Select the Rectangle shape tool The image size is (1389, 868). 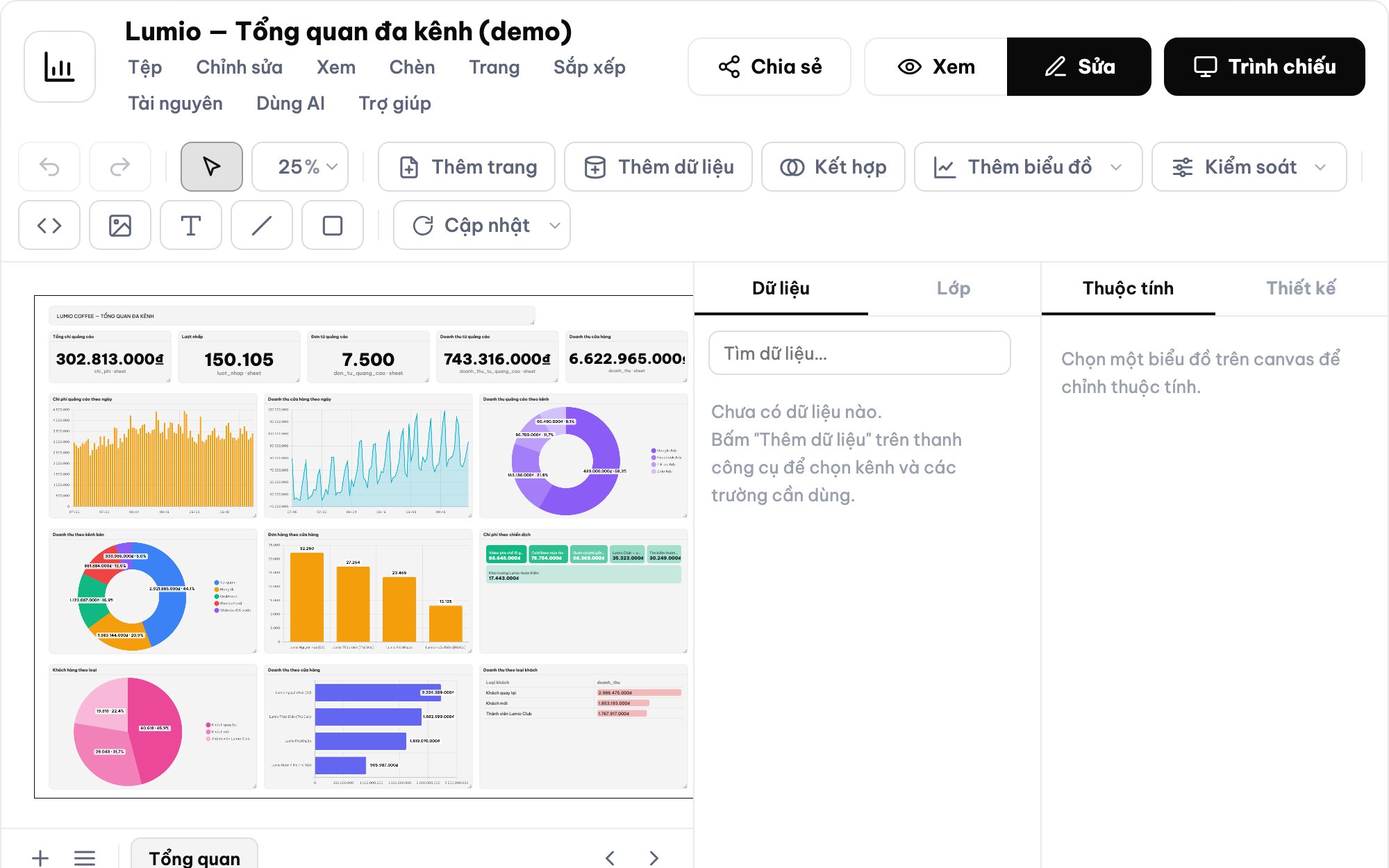click(x=333, y=225)
